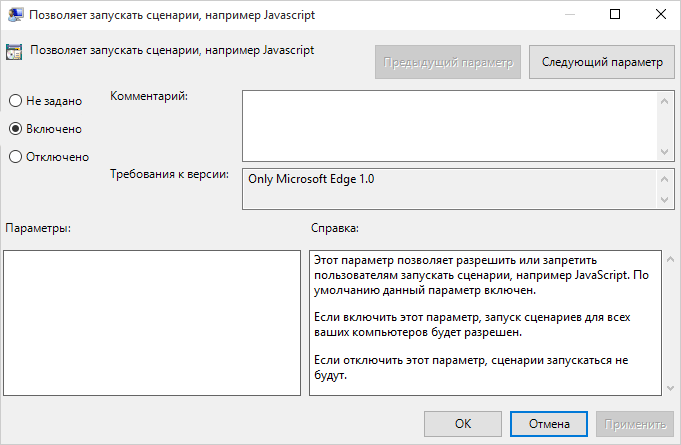Click the policy setting icon beside the heading
The height and width of the screenshot is (445, 681).
click(14, 52)
